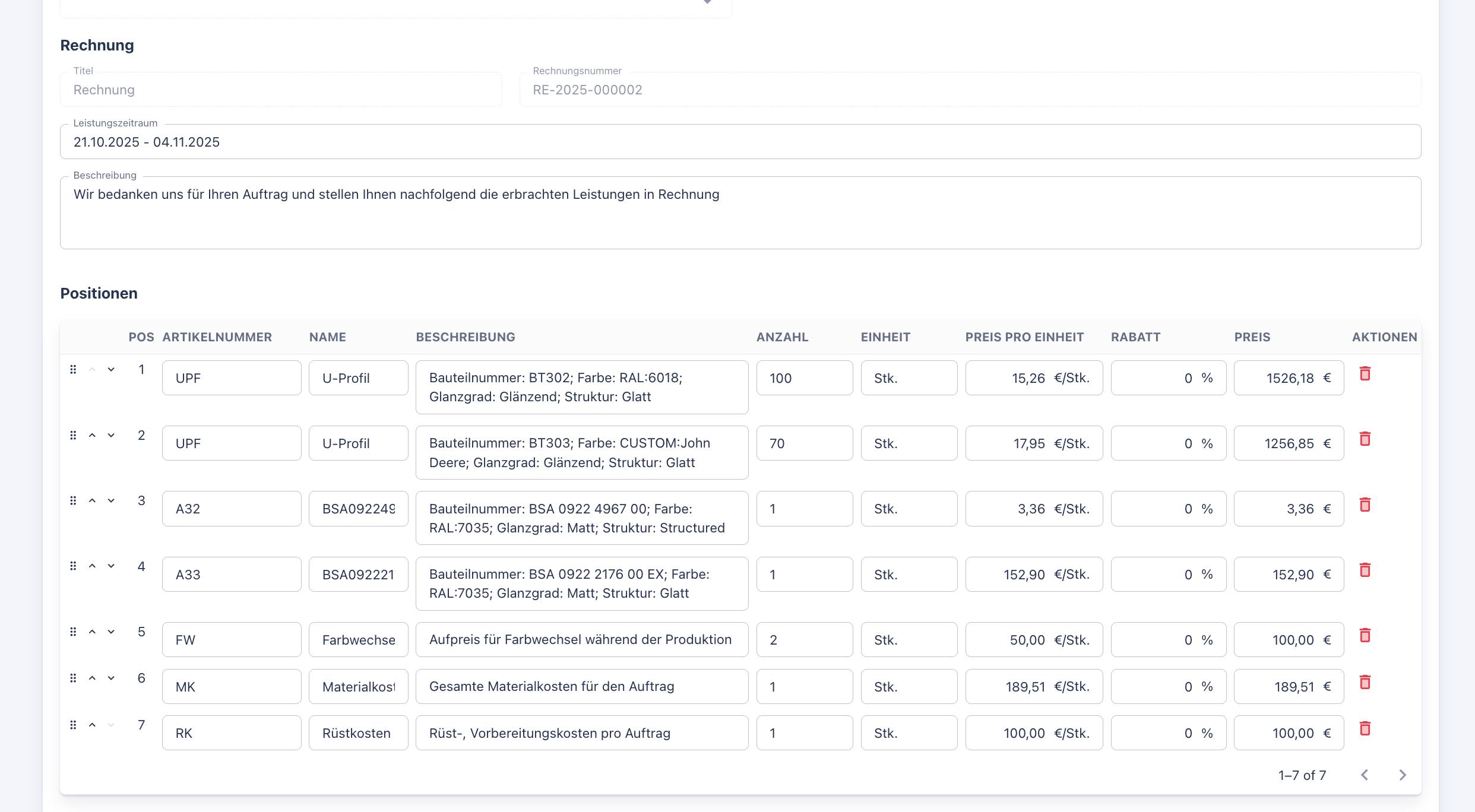Delete the Farbwechsel position
Image resolution: width=1475 pixels, height=812 pixels.
point(1365,636)
